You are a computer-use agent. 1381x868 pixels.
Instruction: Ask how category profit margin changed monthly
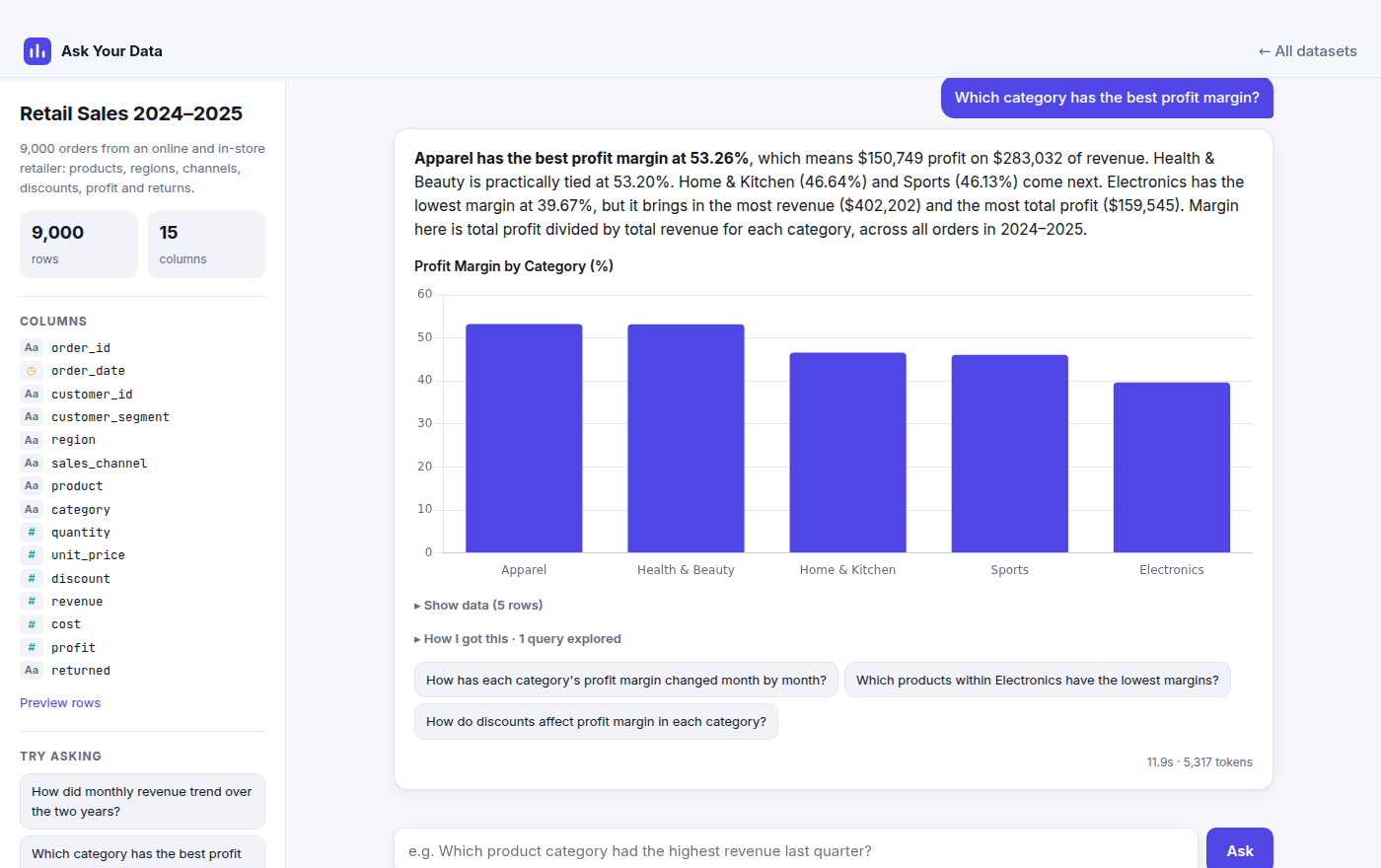pyautogui.click(x=626, y=680)
